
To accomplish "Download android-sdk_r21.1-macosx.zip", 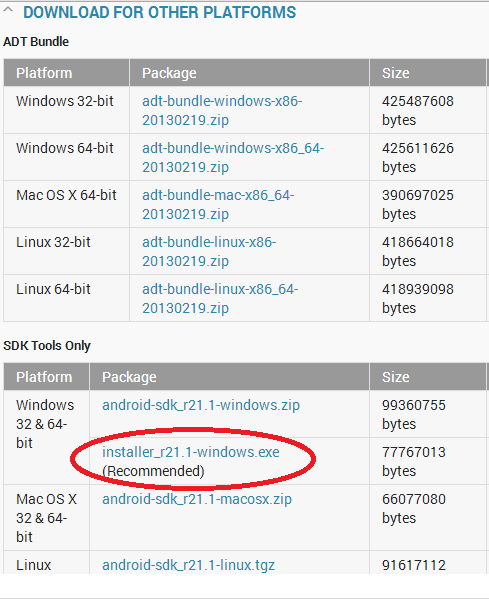I will [197, 499].
